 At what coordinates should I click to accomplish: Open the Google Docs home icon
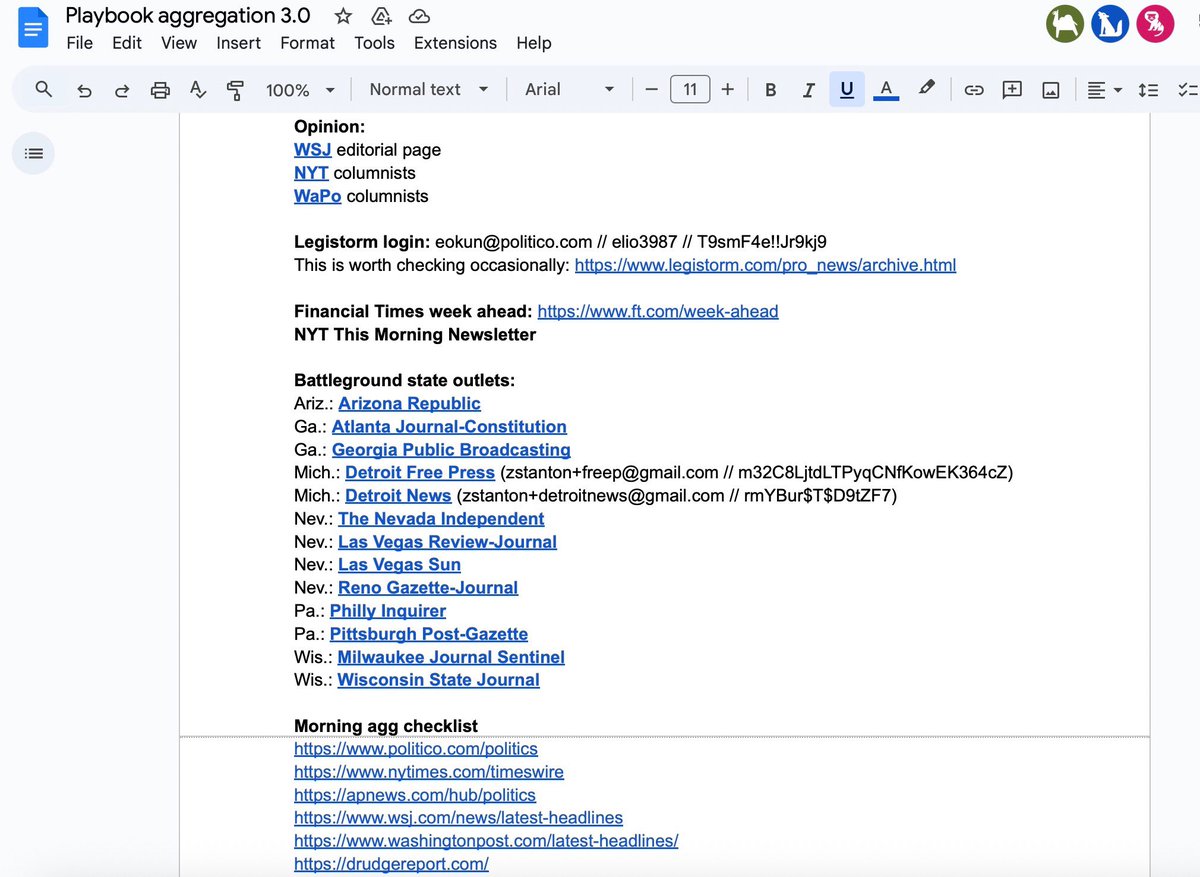34,28
